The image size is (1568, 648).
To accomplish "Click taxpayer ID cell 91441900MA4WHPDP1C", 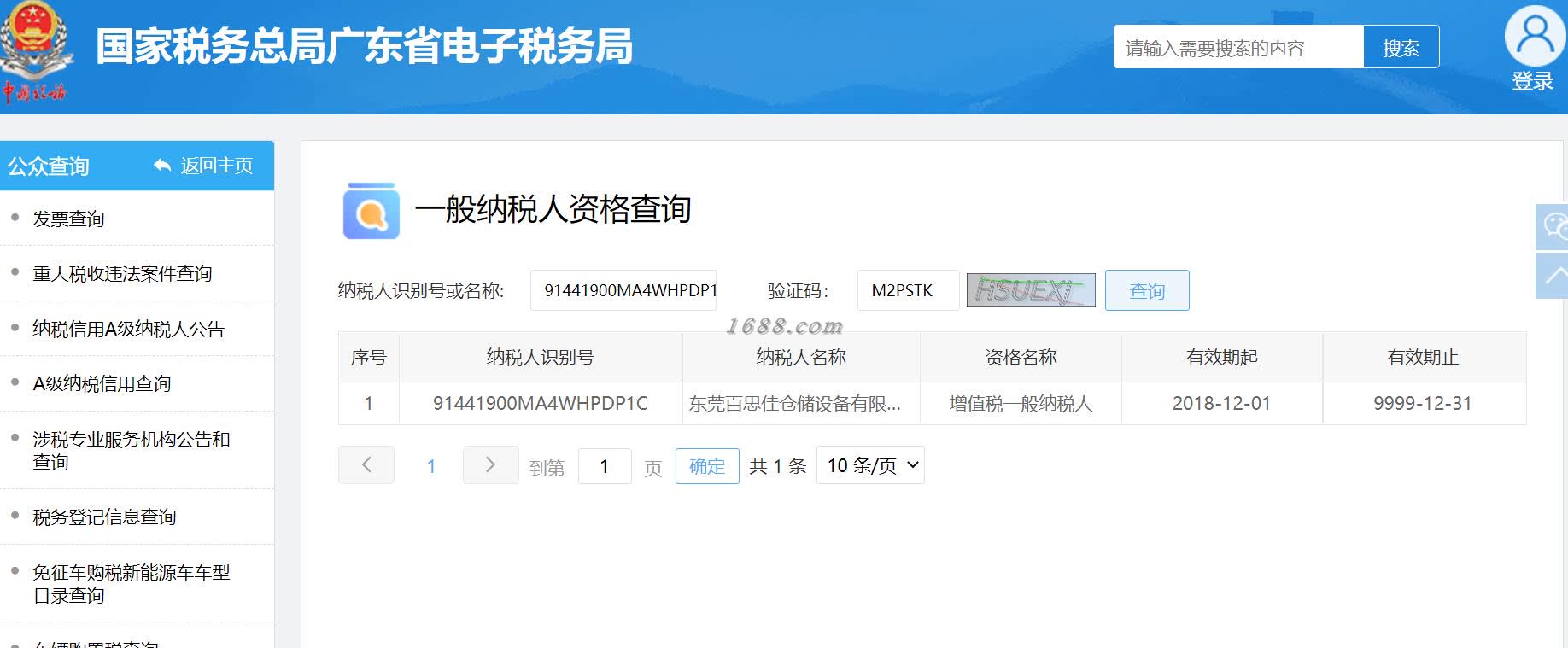I will [541, 403].
